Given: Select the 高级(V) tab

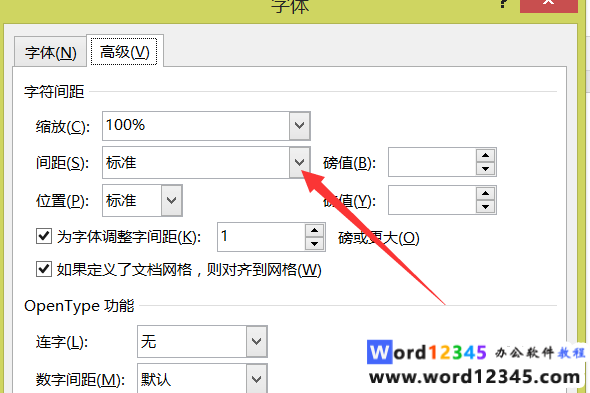Looking at the screenshot, I should pyautogui.click(x=125, y=51).
